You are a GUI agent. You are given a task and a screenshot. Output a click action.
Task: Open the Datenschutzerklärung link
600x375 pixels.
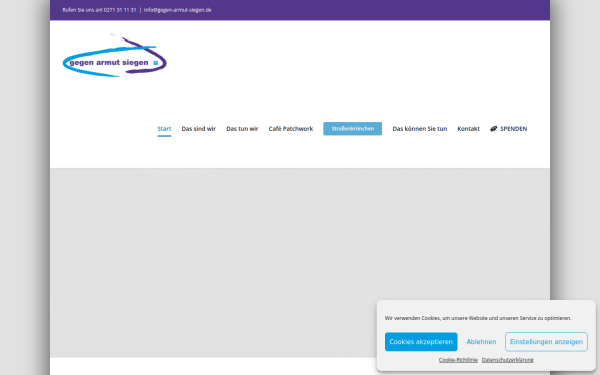507,360
